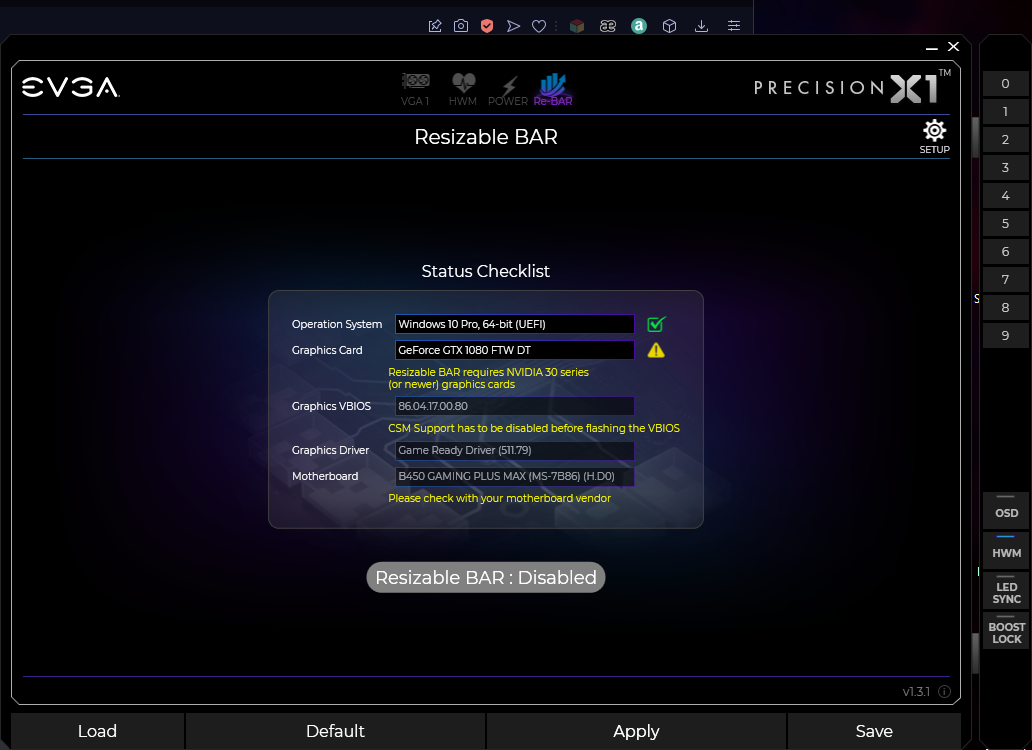The height and width of the screenshot is (750, 1032).
Task: Close the Precision X1 window
Action: (x=953, y=47)
